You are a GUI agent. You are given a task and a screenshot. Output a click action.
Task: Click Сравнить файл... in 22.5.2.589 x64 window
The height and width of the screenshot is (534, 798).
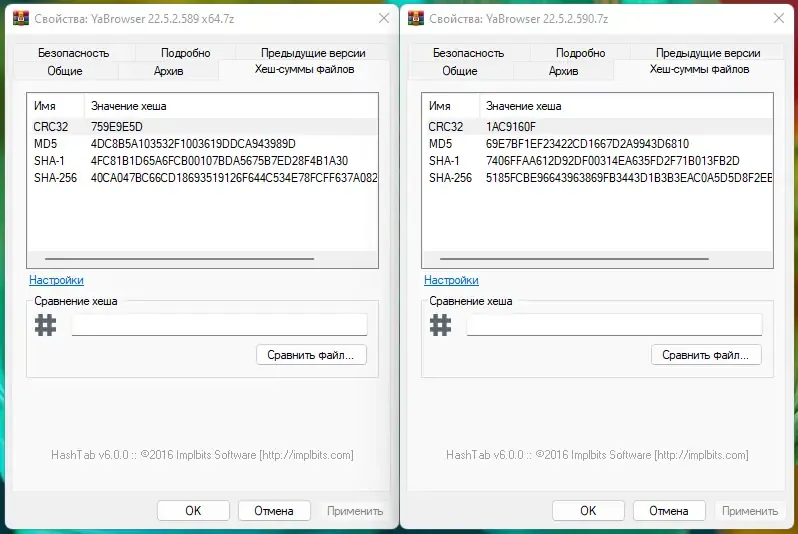click(x=311, y=355)
